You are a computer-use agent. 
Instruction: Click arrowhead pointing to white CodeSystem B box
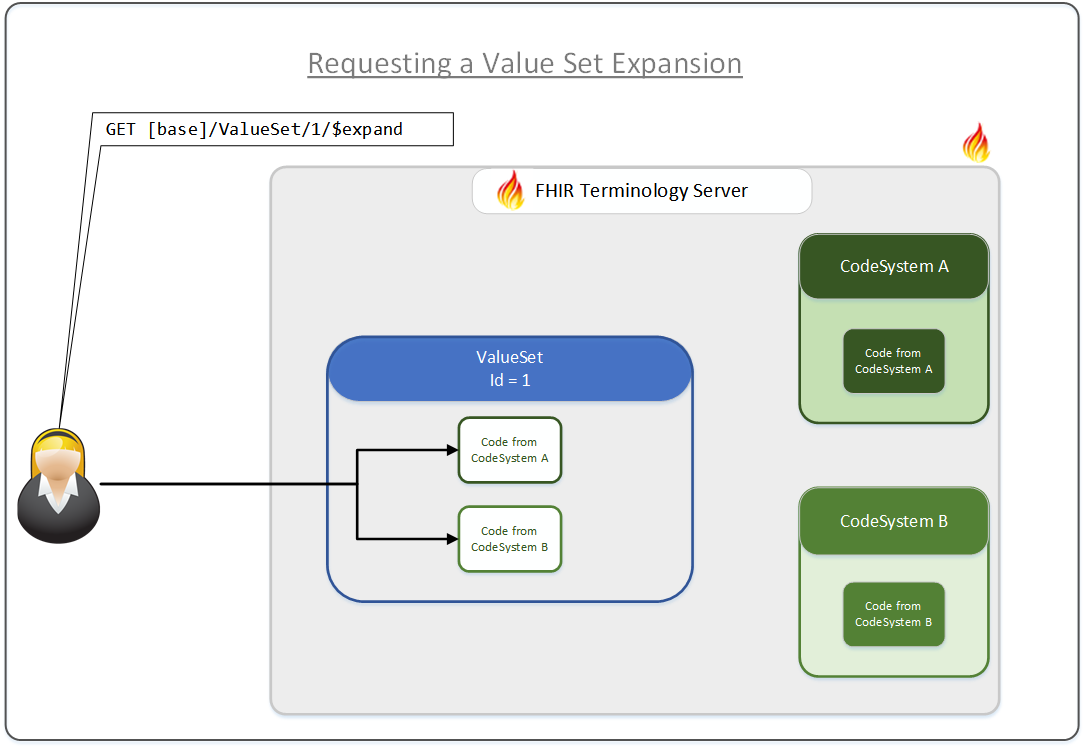click(x=451, y=539)
